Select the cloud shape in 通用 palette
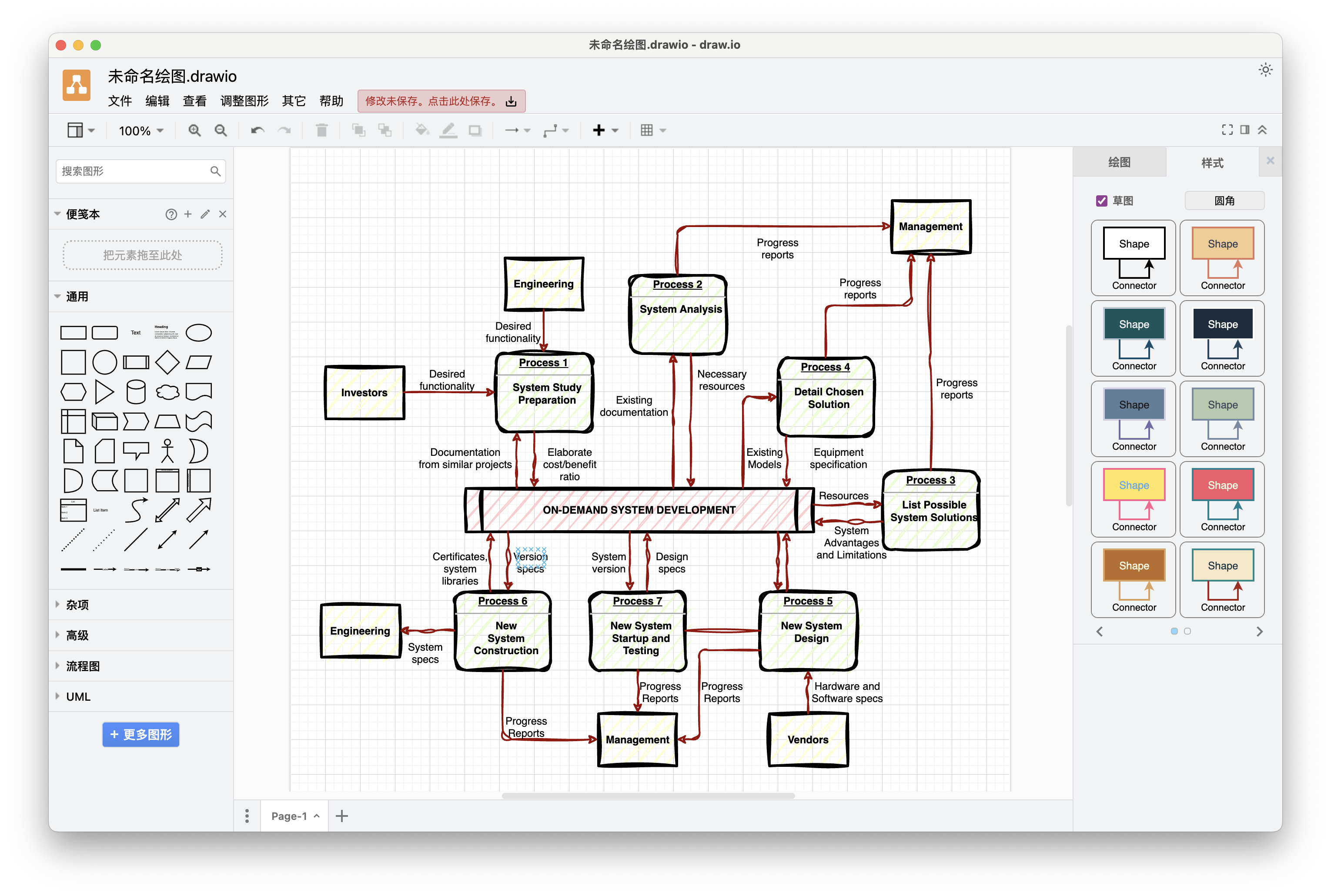The width and height of the screenshot is (1331, 896). (x=167, y=392)
